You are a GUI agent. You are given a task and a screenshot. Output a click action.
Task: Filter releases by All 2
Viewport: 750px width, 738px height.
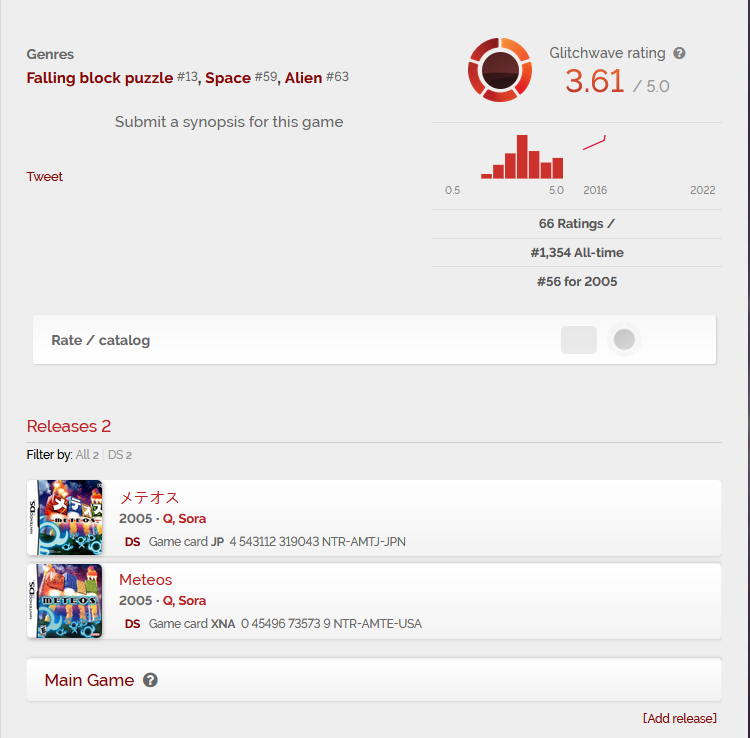87,455
